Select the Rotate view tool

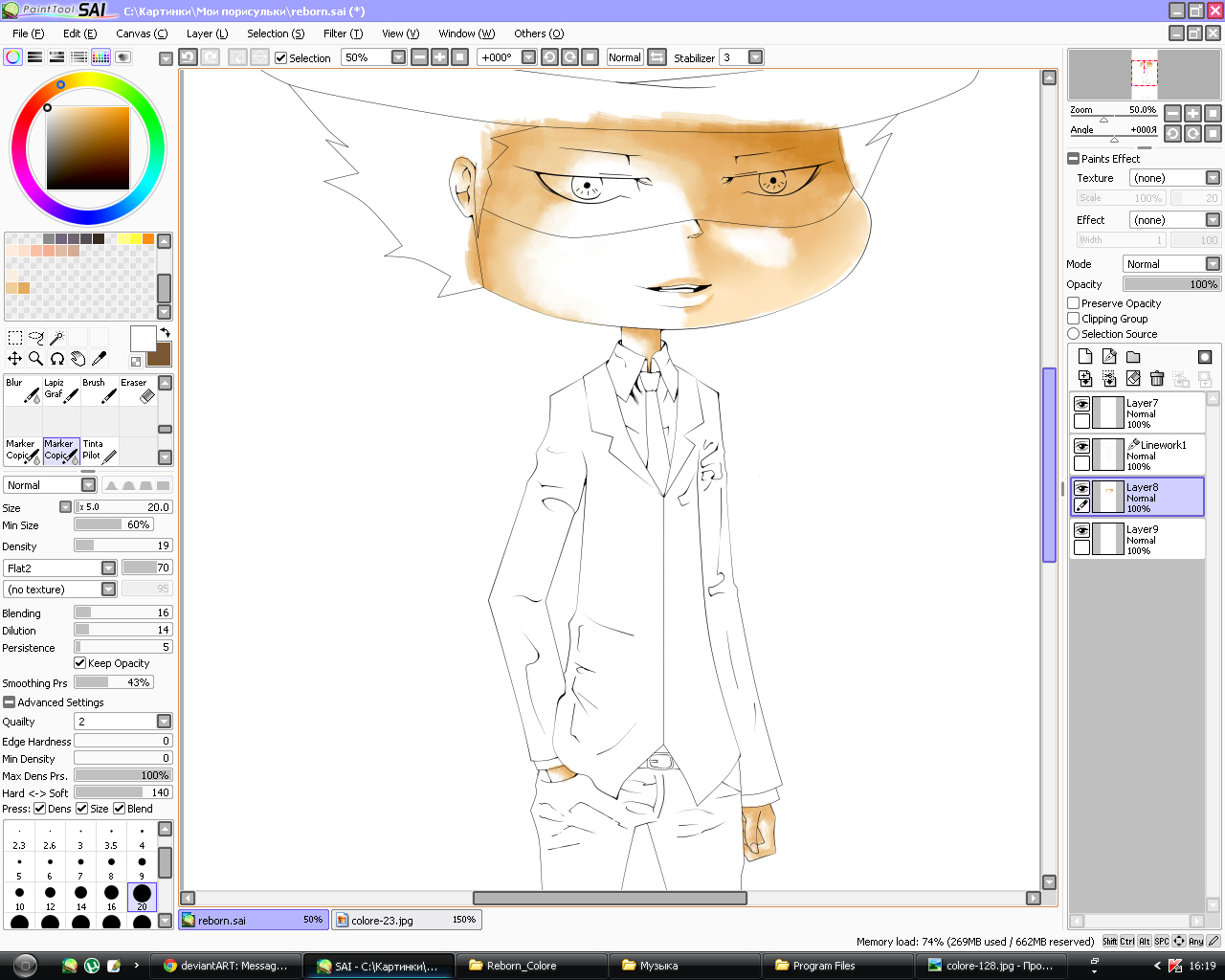point(57,358)
